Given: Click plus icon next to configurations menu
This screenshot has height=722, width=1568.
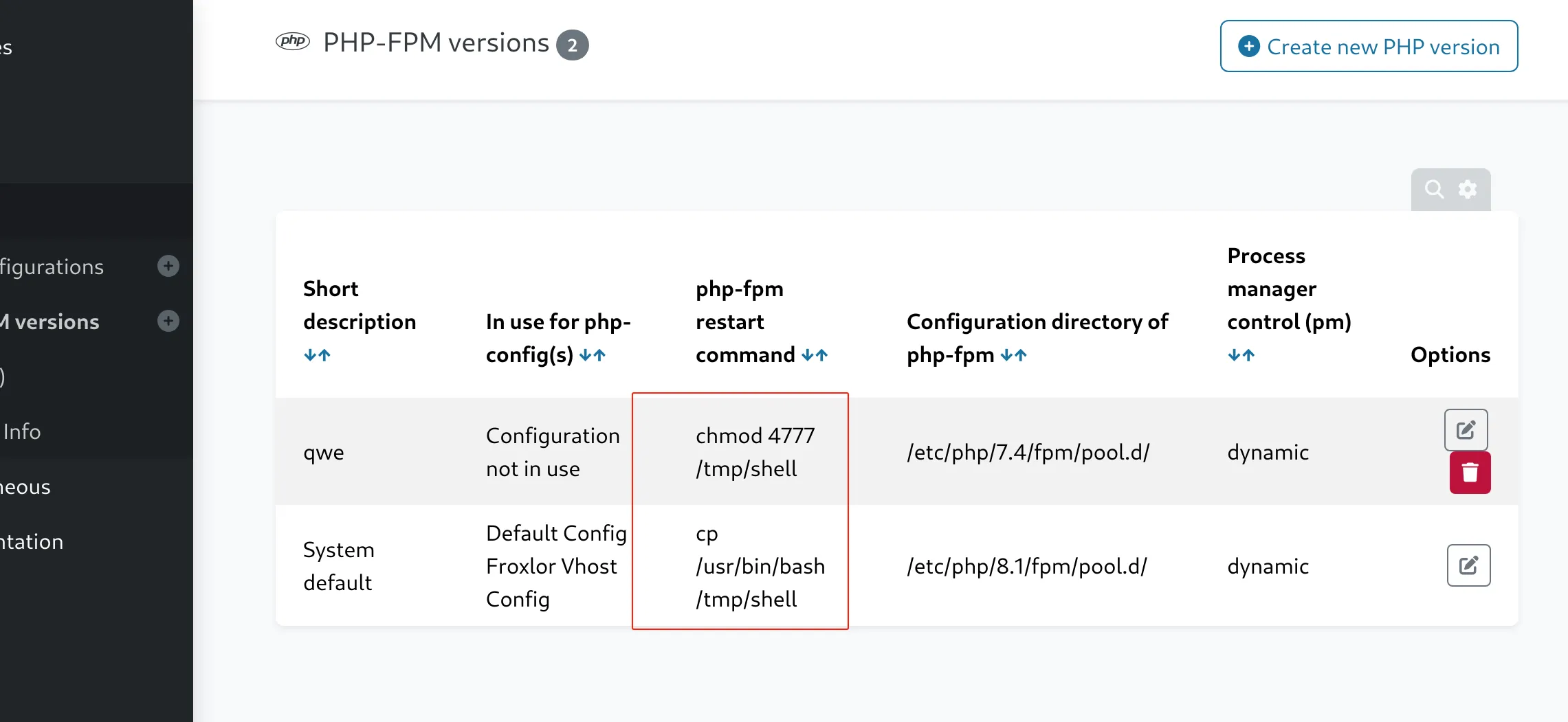Looking at the screenshot, I should point(168,266).
